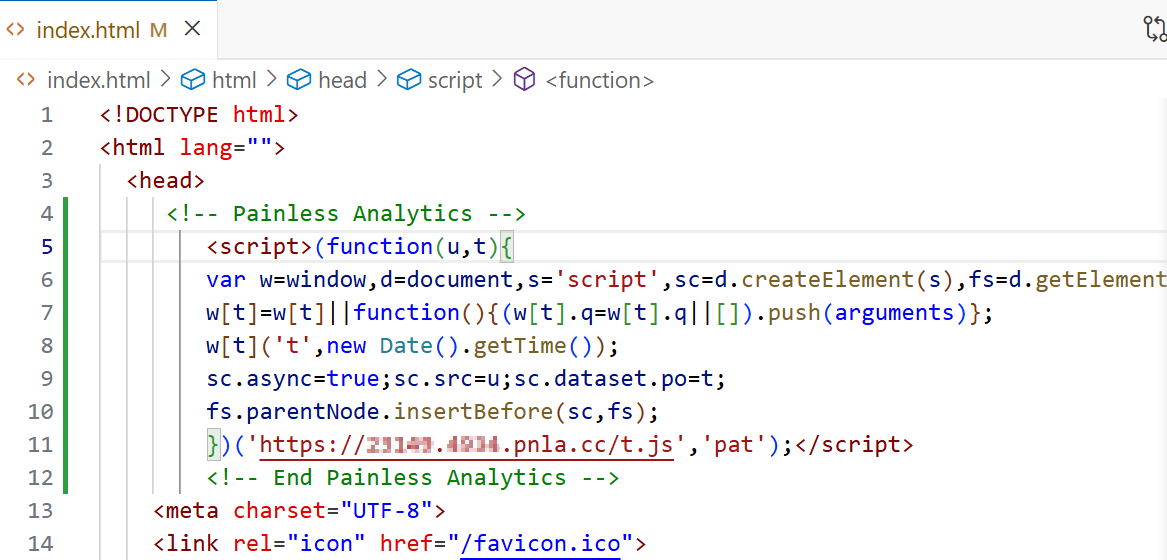Click index.html in the breadcrumb
Viewport: 1167px width, 560px height.
point(98,80)
